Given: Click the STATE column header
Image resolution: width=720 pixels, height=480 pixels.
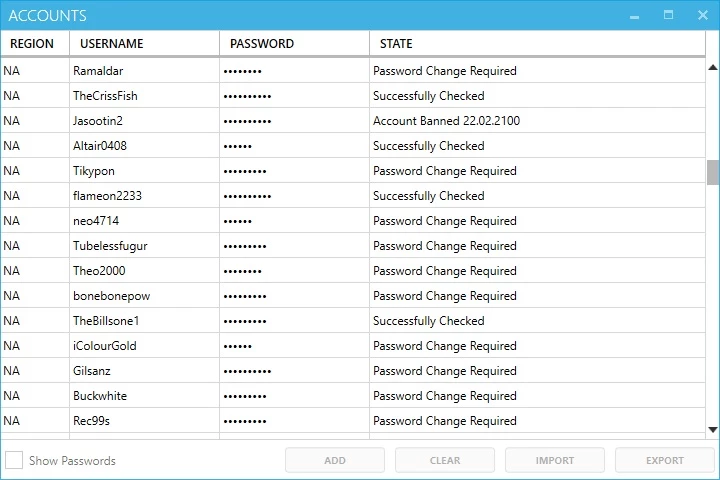Looking at the screenshot, I should (537, 44).
